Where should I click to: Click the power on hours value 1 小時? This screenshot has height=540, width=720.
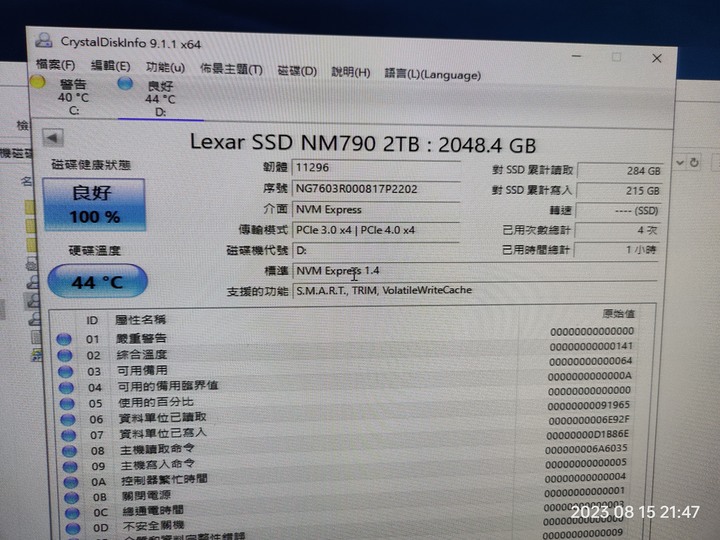pyautogui.click(x=616, y=250)
